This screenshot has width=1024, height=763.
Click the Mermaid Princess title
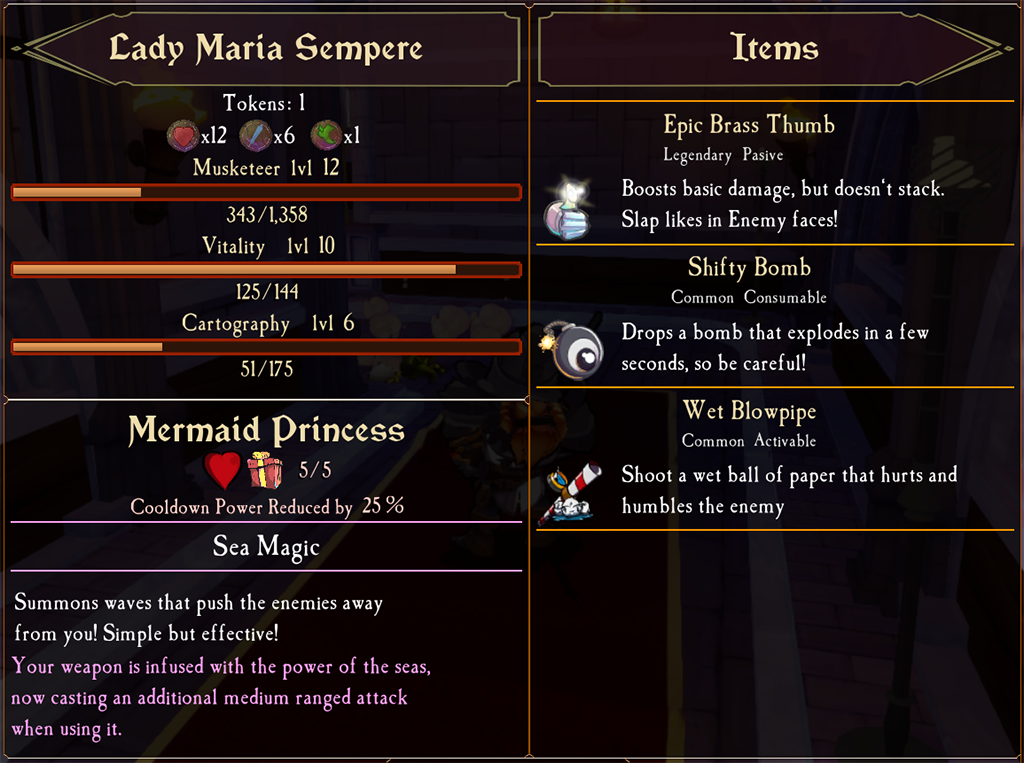point(266,431)
